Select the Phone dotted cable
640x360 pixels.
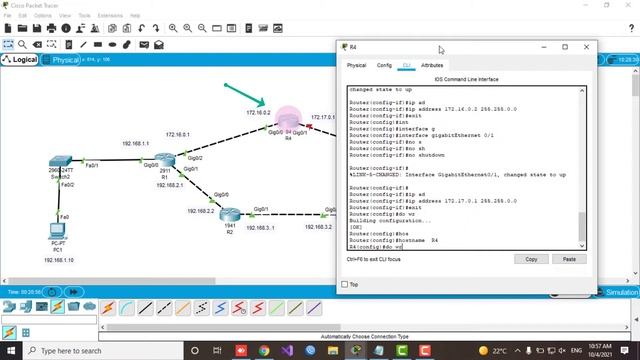202,308
